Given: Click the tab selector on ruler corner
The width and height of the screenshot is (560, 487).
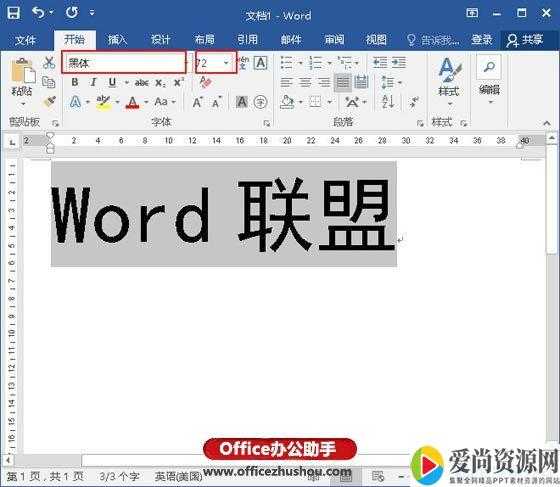Looking at the screenshot, I should pyautogui.click(x=12, y=142).
